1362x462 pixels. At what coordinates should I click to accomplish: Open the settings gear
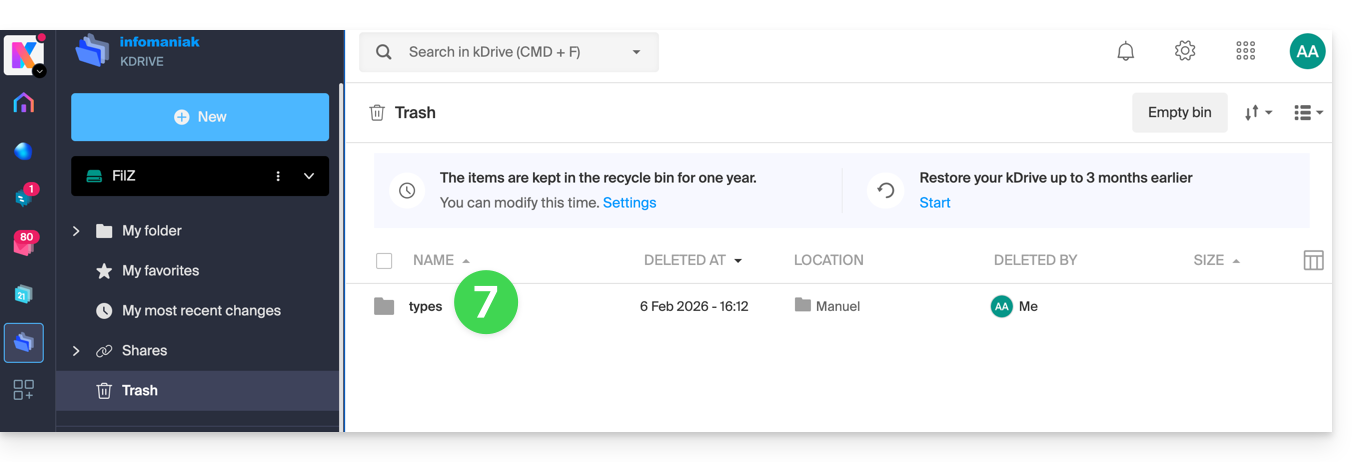pyautogui.click(x=1185, y=52)
